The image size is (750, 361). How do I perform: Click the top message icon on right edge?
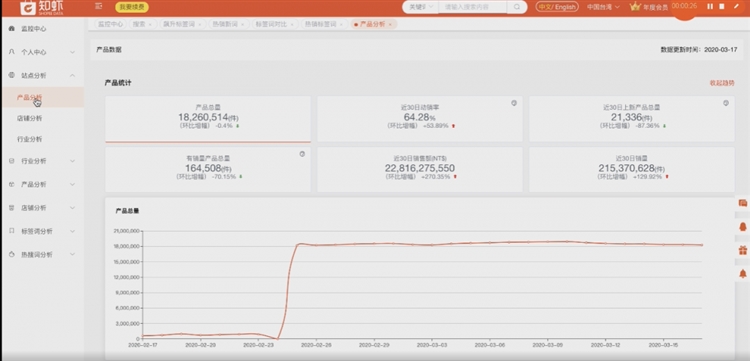743,203
